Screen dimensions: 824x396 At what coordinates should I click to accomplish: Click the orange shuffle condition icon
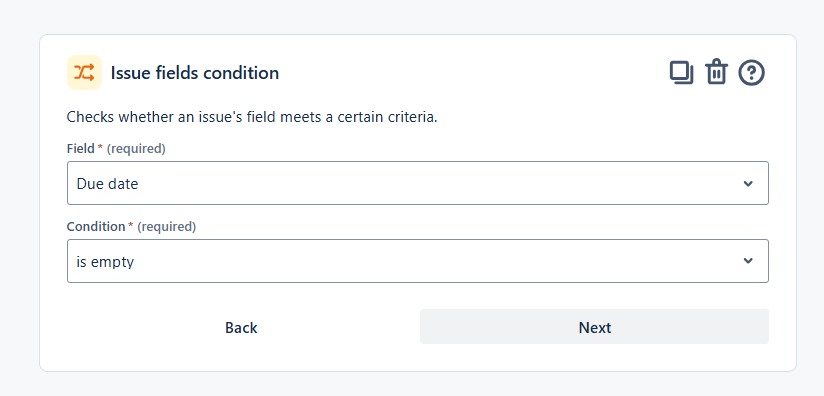click(x=84, y=72)
